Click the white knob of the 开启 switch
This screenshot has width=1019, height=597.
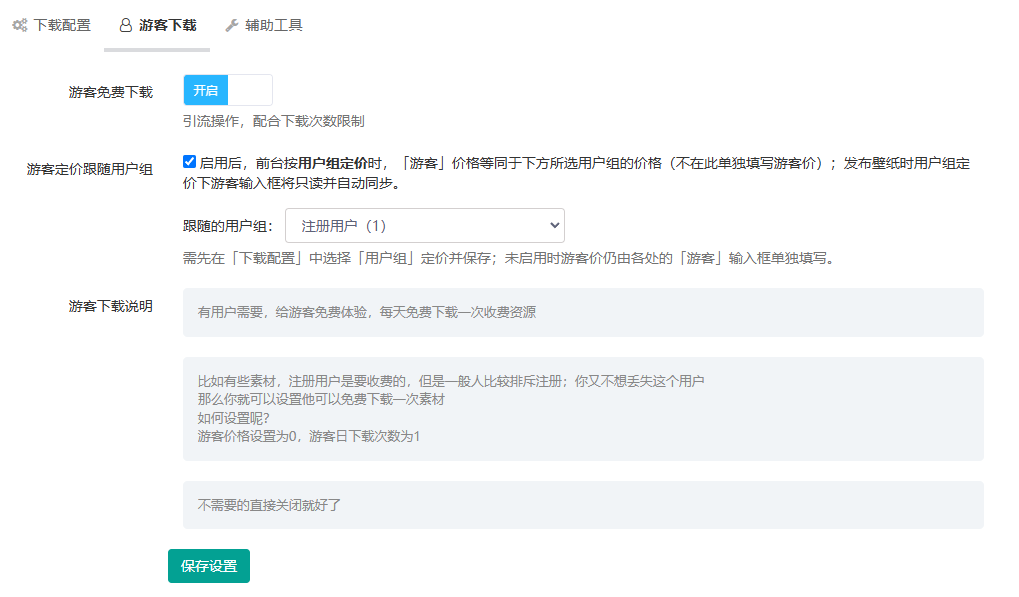click(250, 90)
